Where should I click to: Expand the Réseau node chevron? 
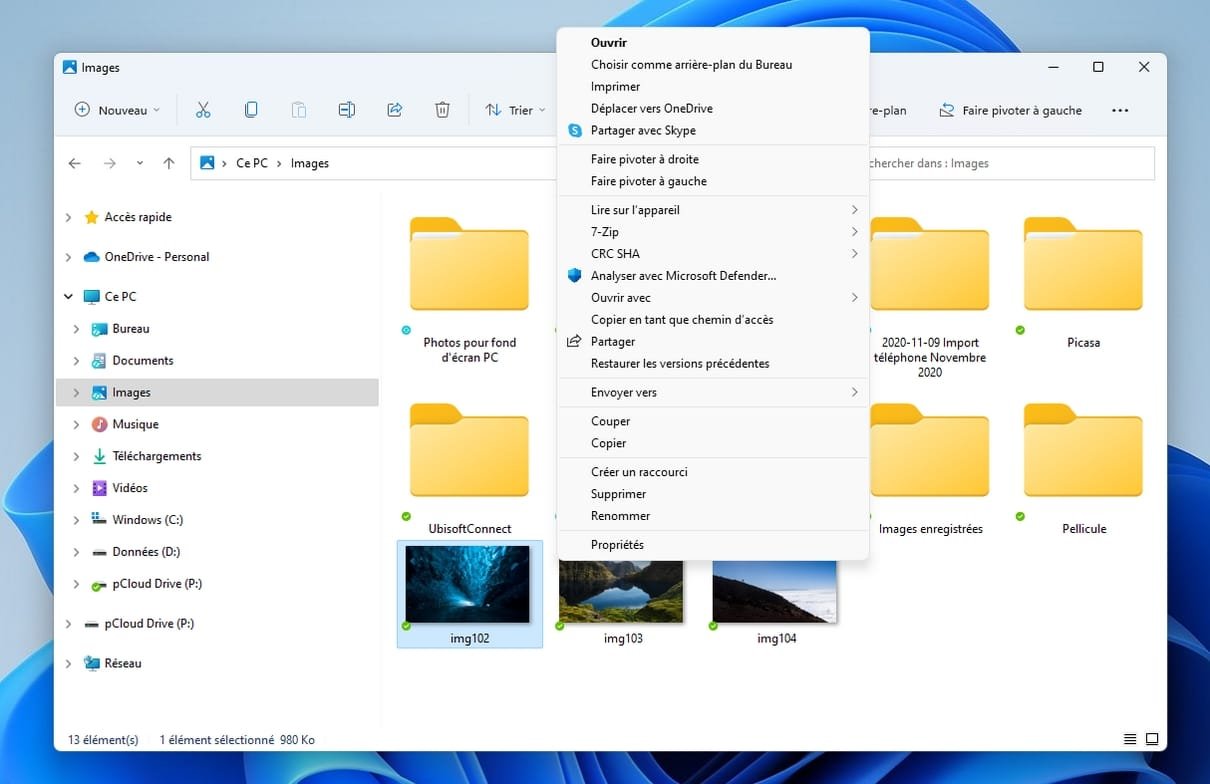click(x=68, y=663)
